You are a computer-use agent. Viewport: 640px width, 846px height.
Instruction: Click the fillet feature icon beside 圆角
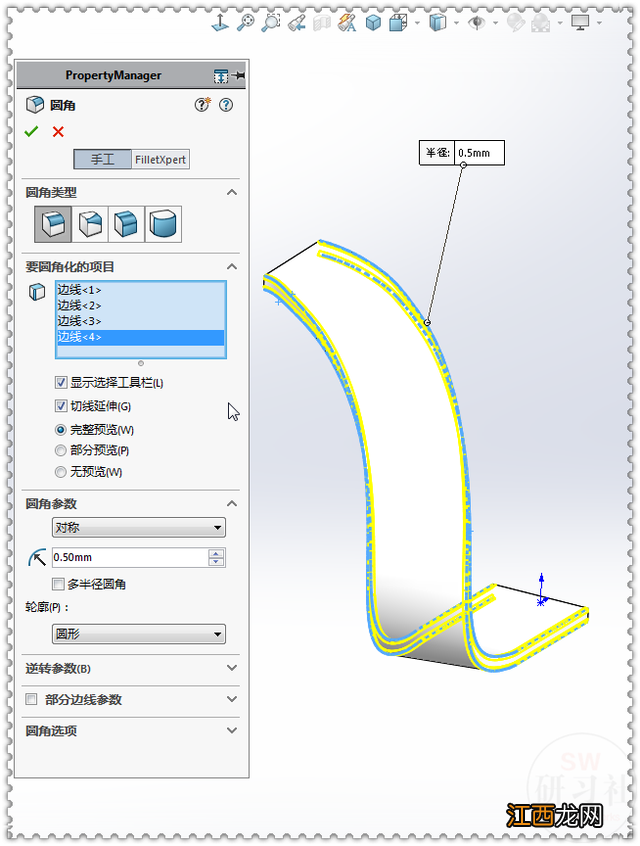tap(35, 105)
